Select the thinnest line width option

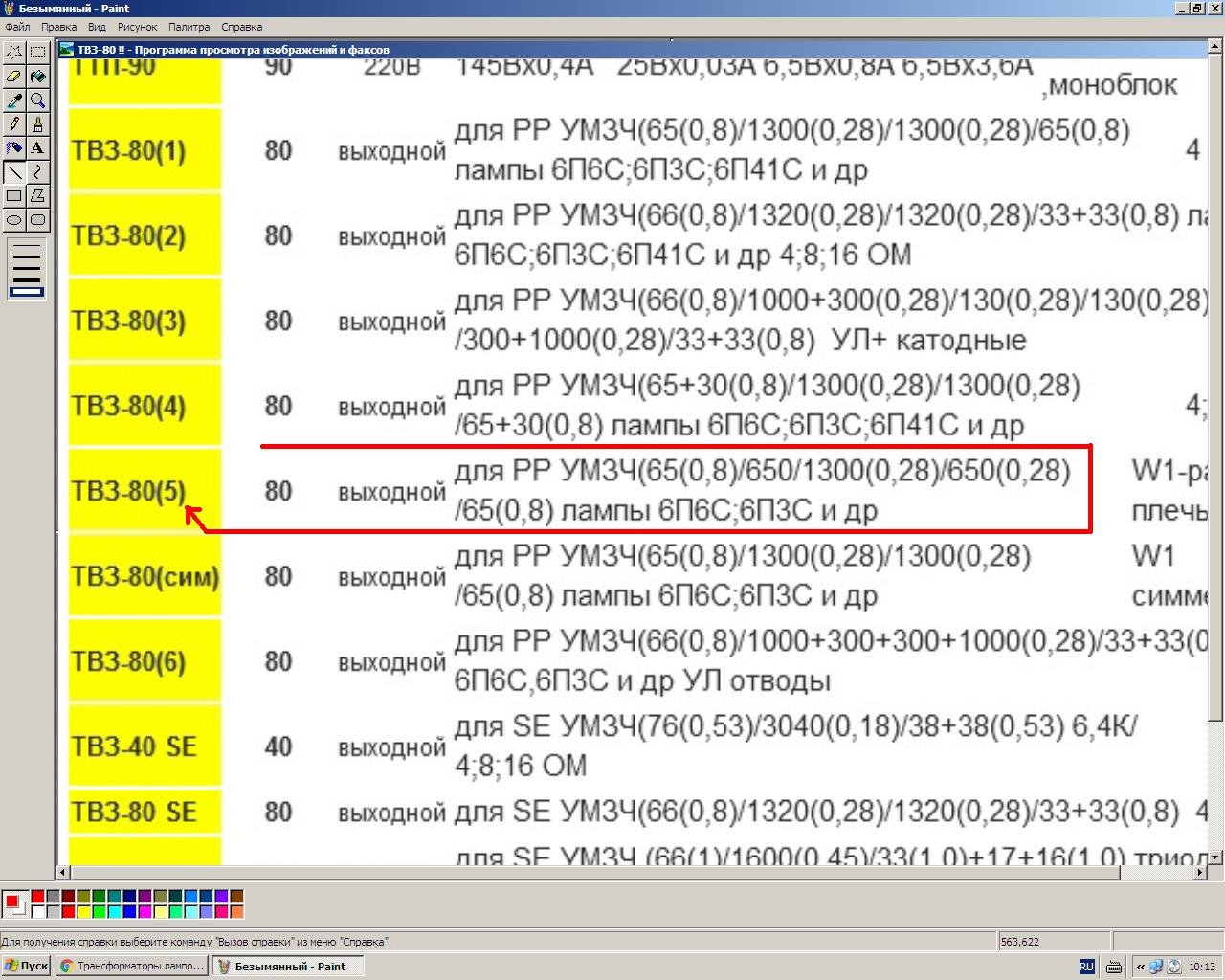[x=27, y=248]
